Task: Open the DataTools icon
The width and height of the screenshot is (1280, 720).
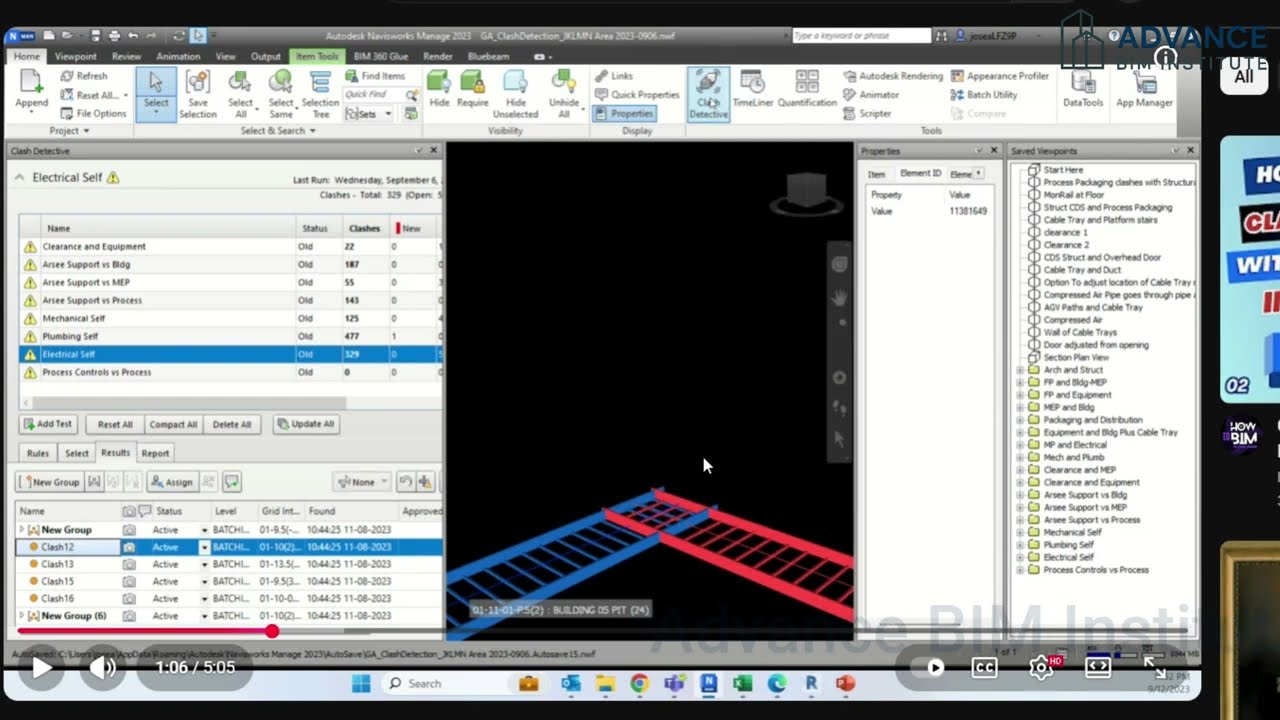Action: [1082, 83]
